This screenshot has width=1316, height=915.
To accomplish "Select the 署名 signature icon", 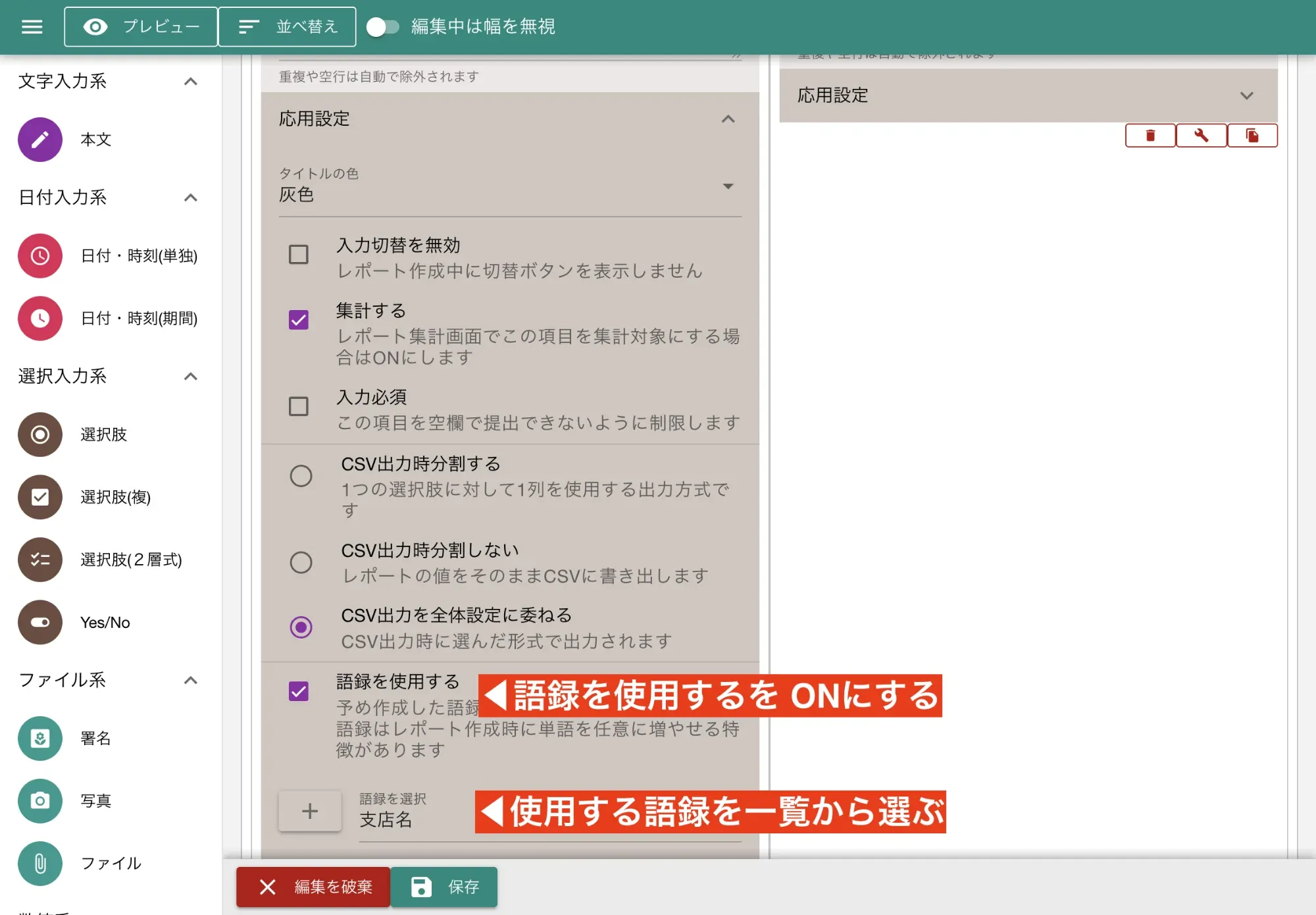I will (x=40, y=739).
